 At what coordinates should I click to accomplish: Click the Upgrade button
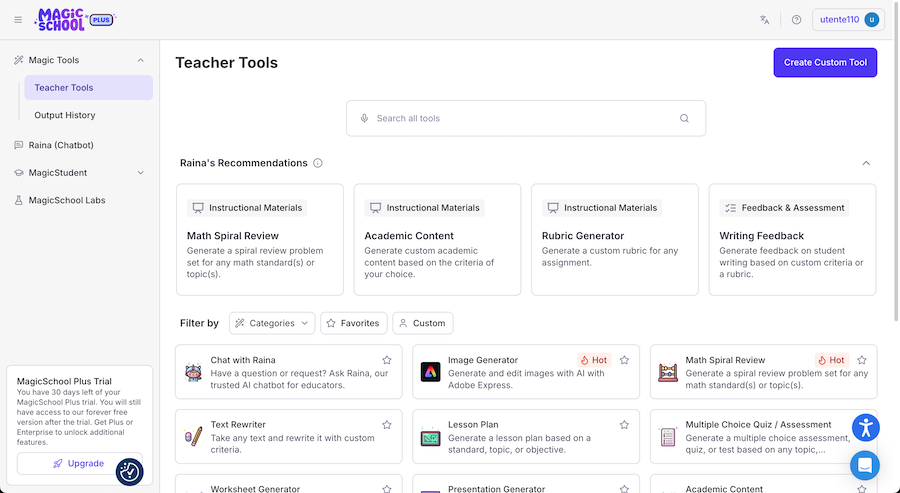tap(79, 464)
